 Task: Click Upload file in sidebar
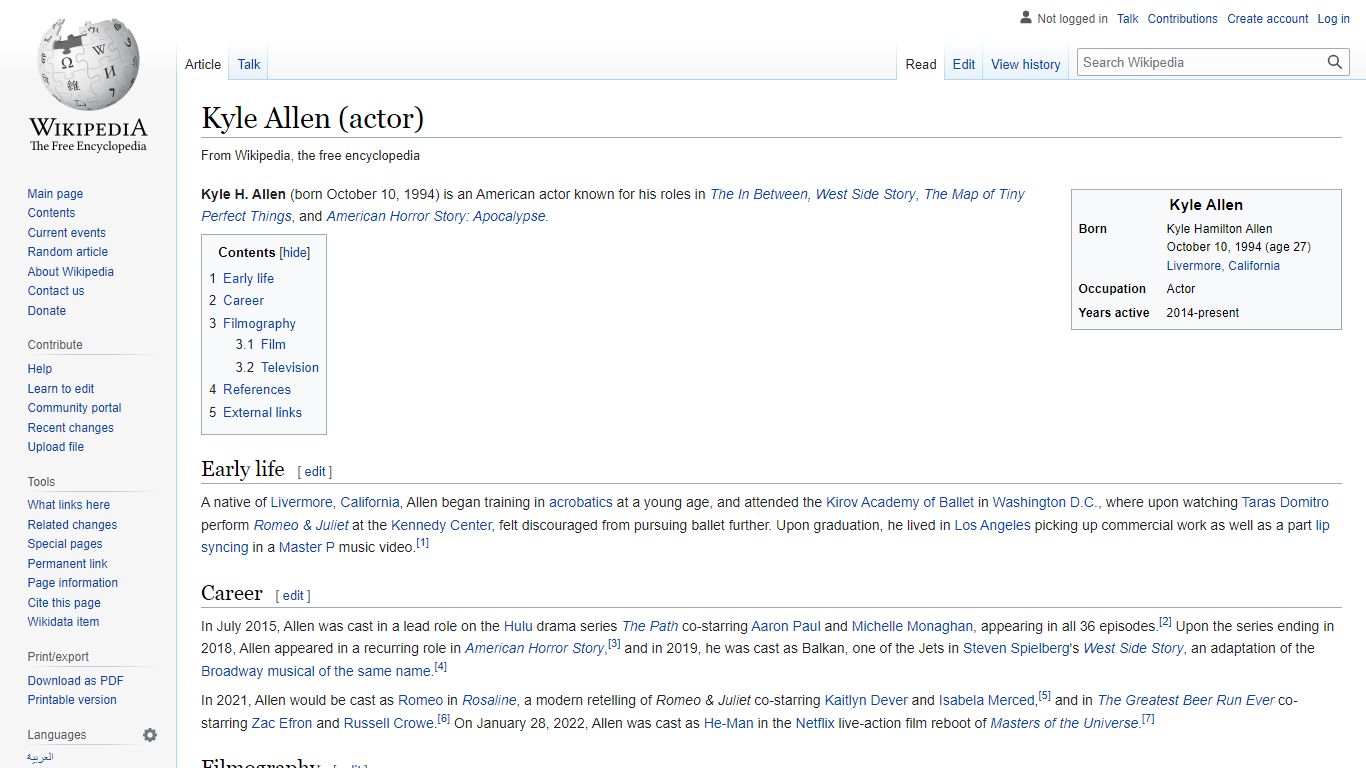click(x=56, y=447)
